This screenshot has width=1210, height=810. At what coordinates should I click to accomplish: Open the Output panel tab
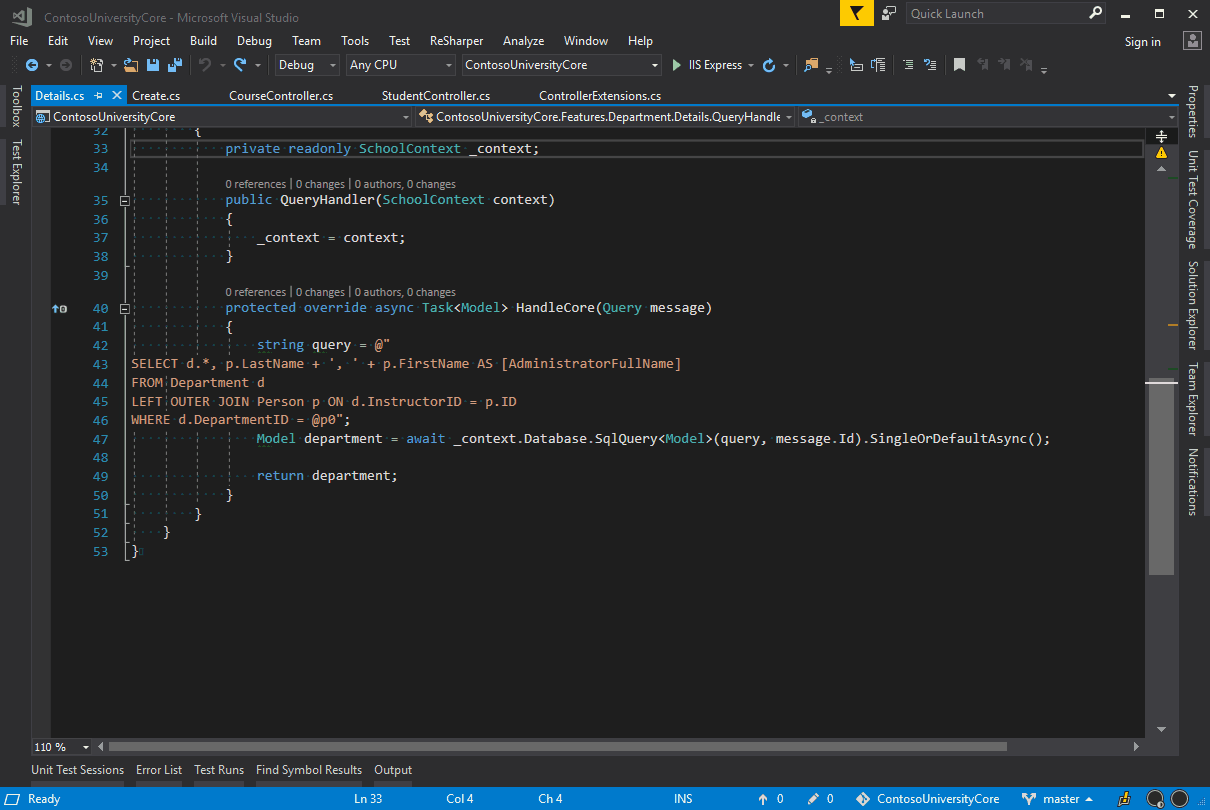(x=393, y=770)
